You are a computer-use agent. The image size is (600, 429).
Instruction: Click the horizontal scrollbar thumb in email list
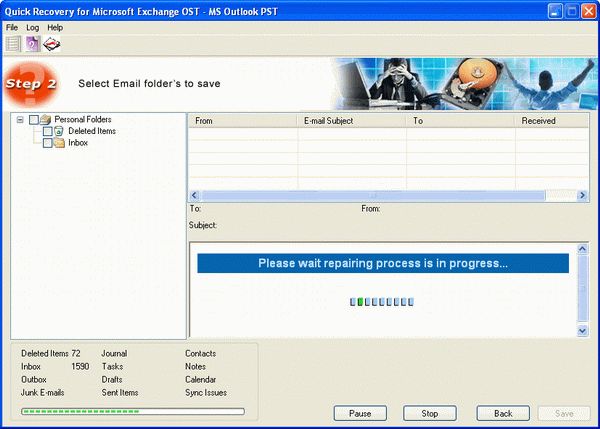(373, 196)
